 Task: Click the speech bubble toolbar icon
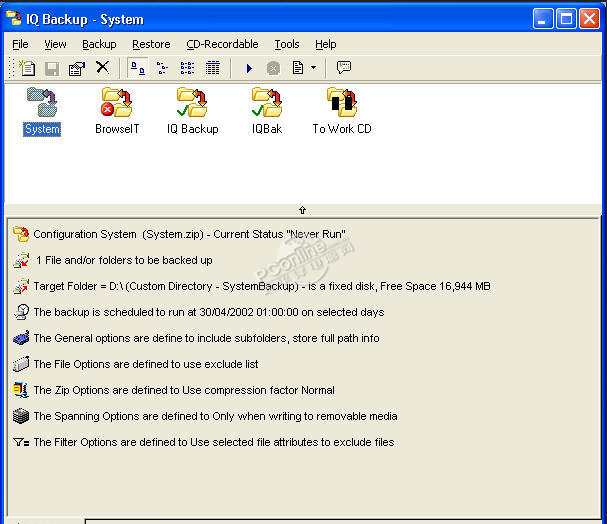[x=344, y=67]
